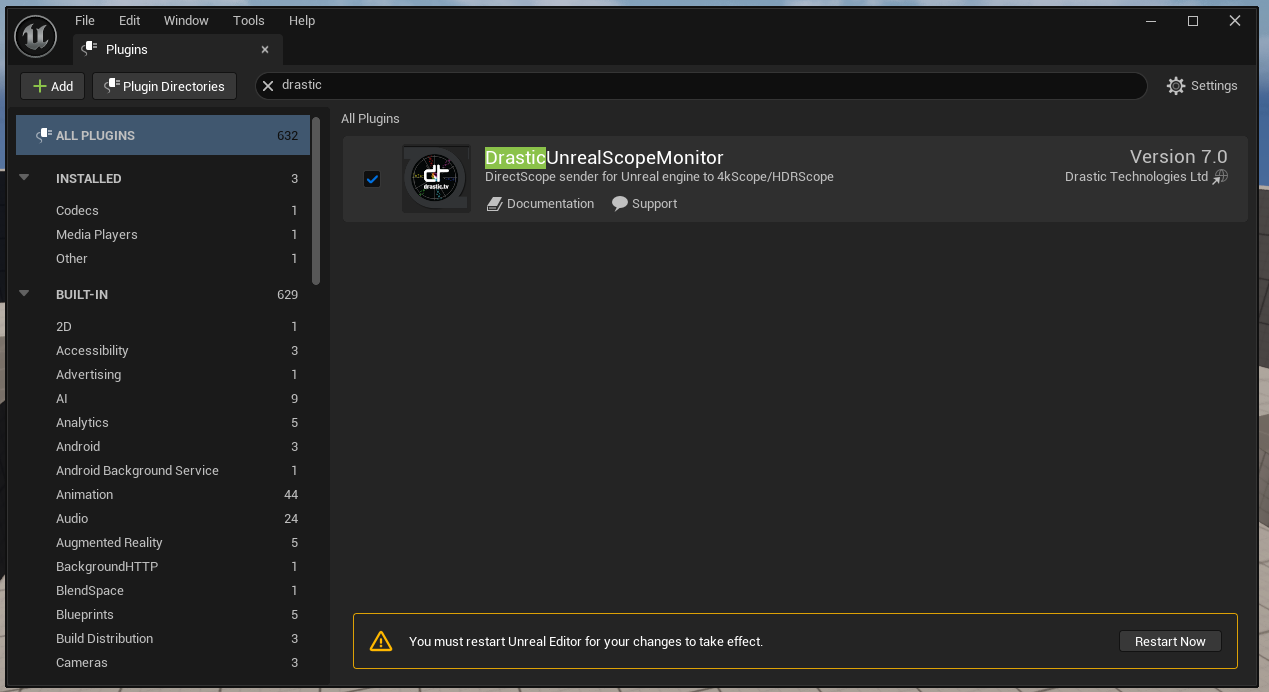Click the All Plugins heading text
This screenshot has height=692, width=1269.
(370, 119)
